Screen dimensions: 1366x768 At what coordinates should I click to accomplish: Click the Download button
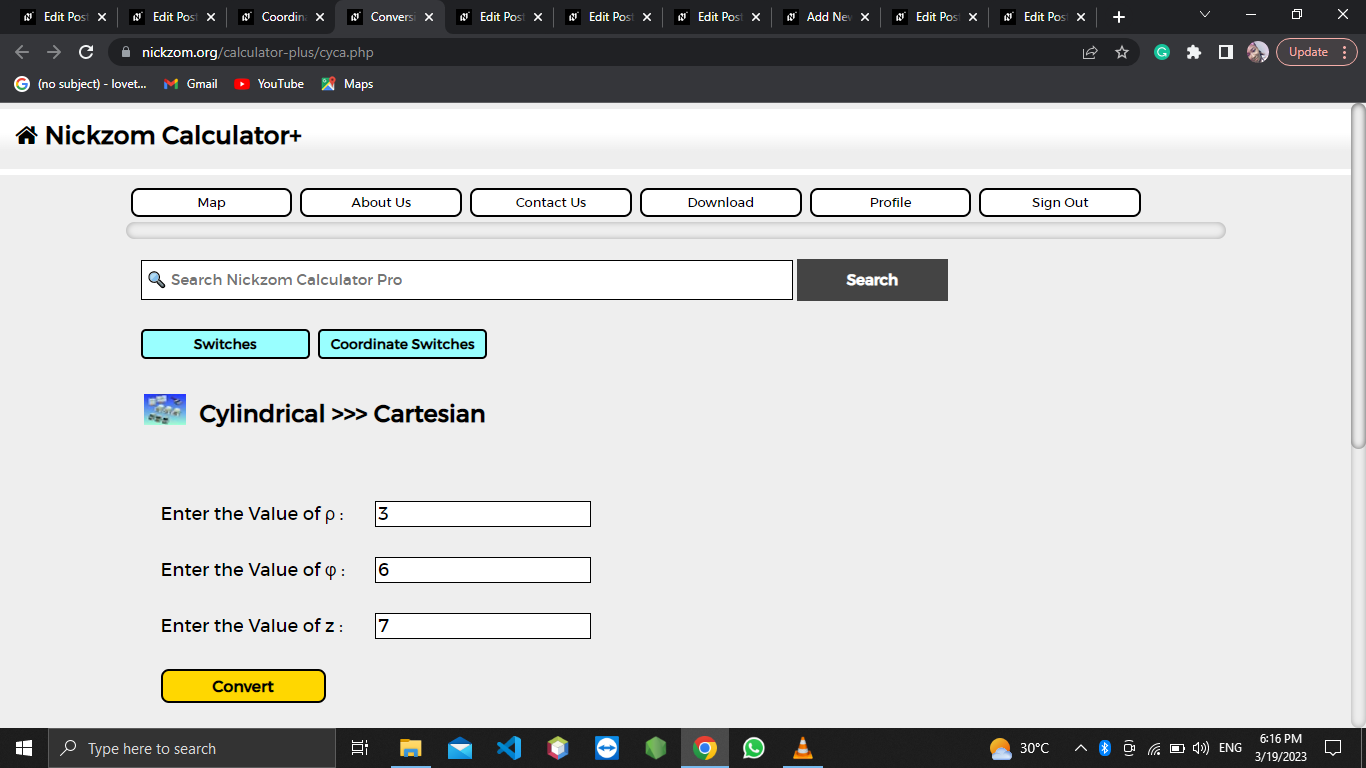(x=721, y=202)
